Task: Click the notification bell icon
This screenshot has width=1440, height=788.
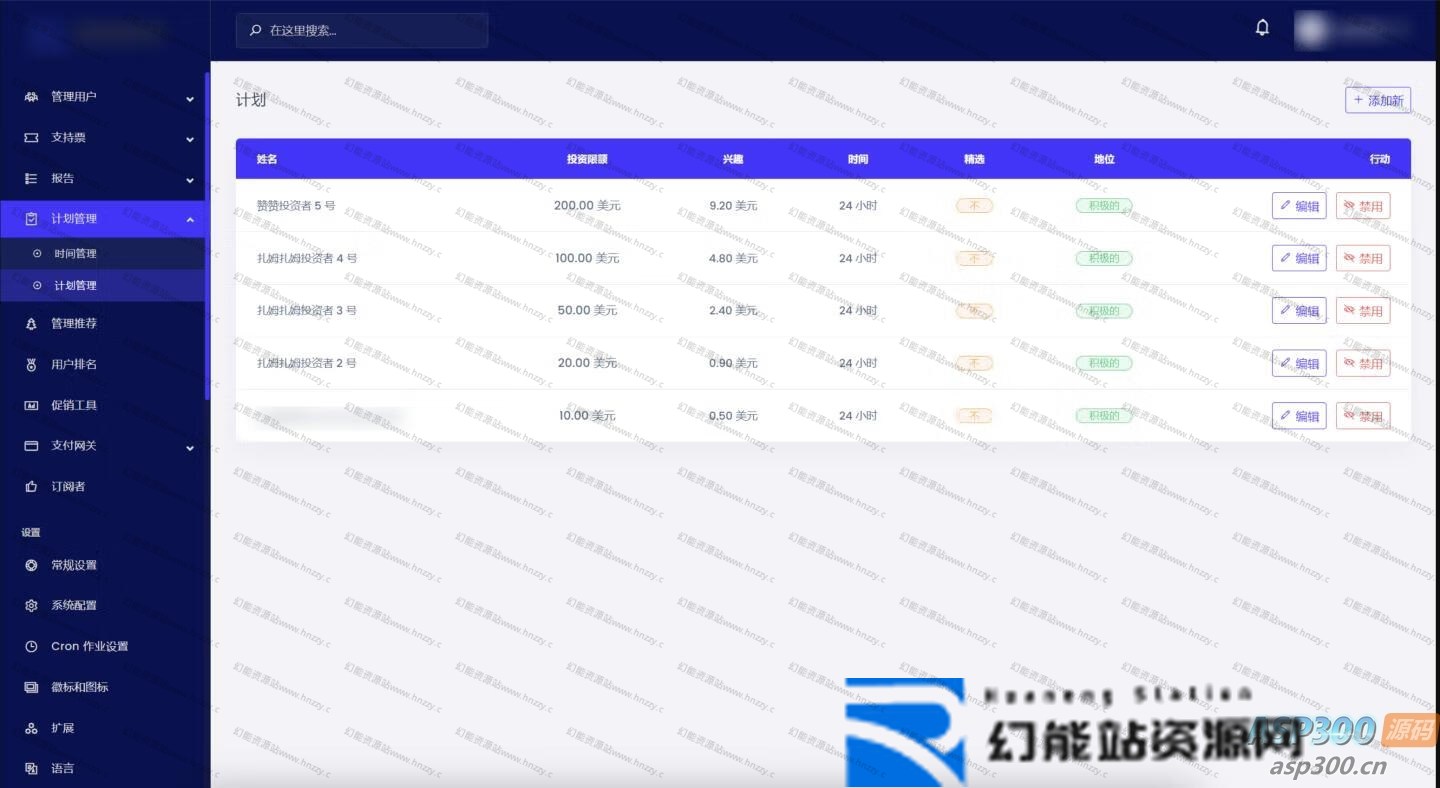Action: click(x=1262, y=28)
